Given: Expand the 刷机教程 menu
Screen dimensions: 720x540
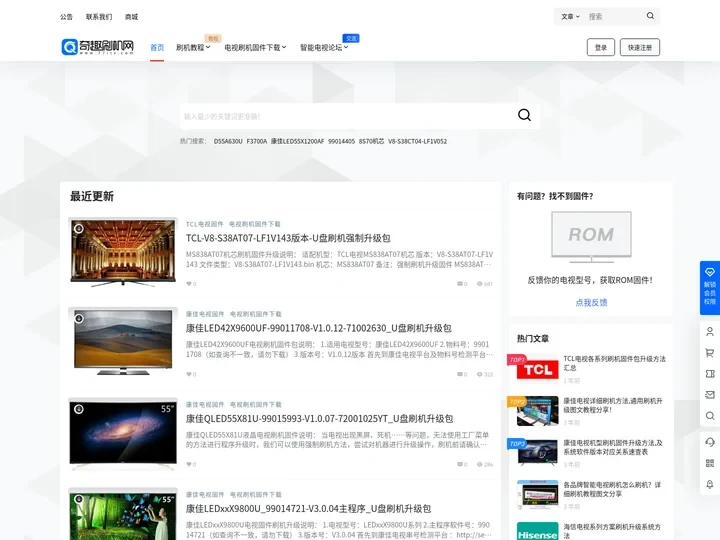Looking at the screenshot, I should pyautogui.click(x=193, y=47).
